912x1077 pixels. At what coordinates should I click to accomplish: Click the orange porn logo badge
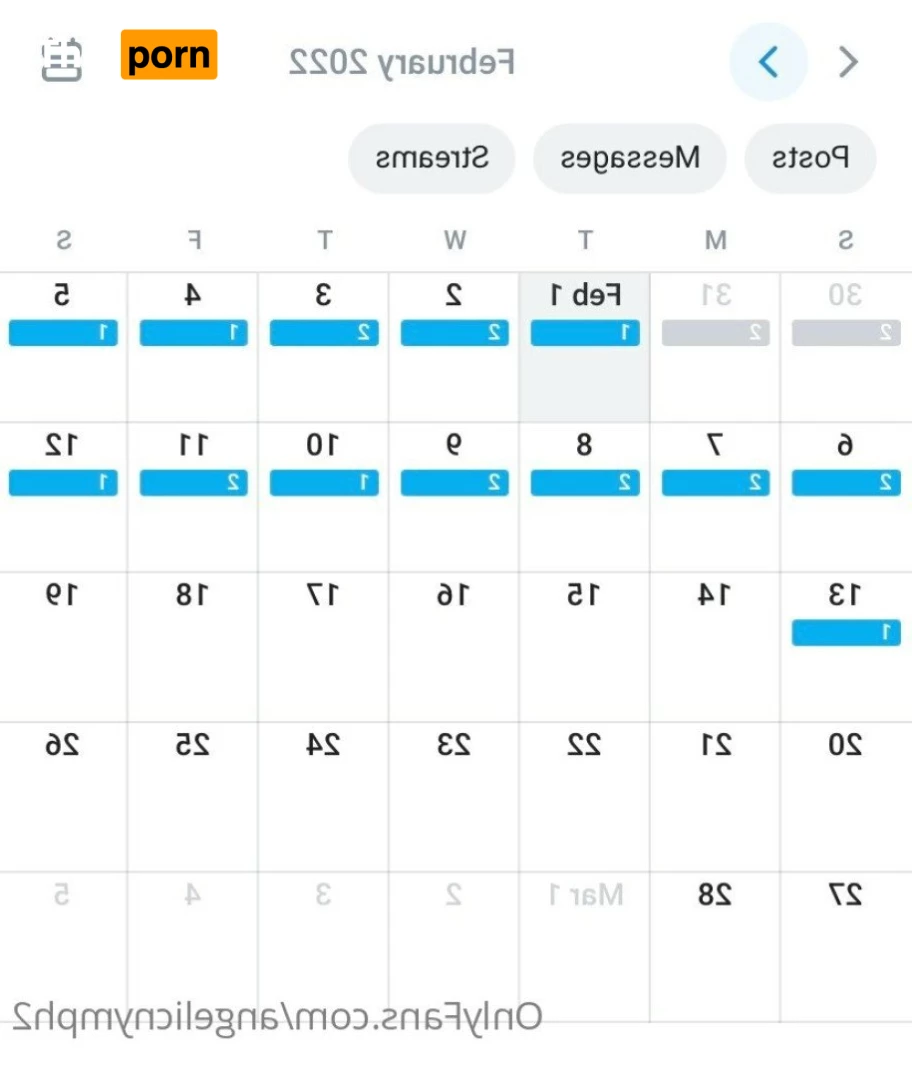click(x=169, y=55)
